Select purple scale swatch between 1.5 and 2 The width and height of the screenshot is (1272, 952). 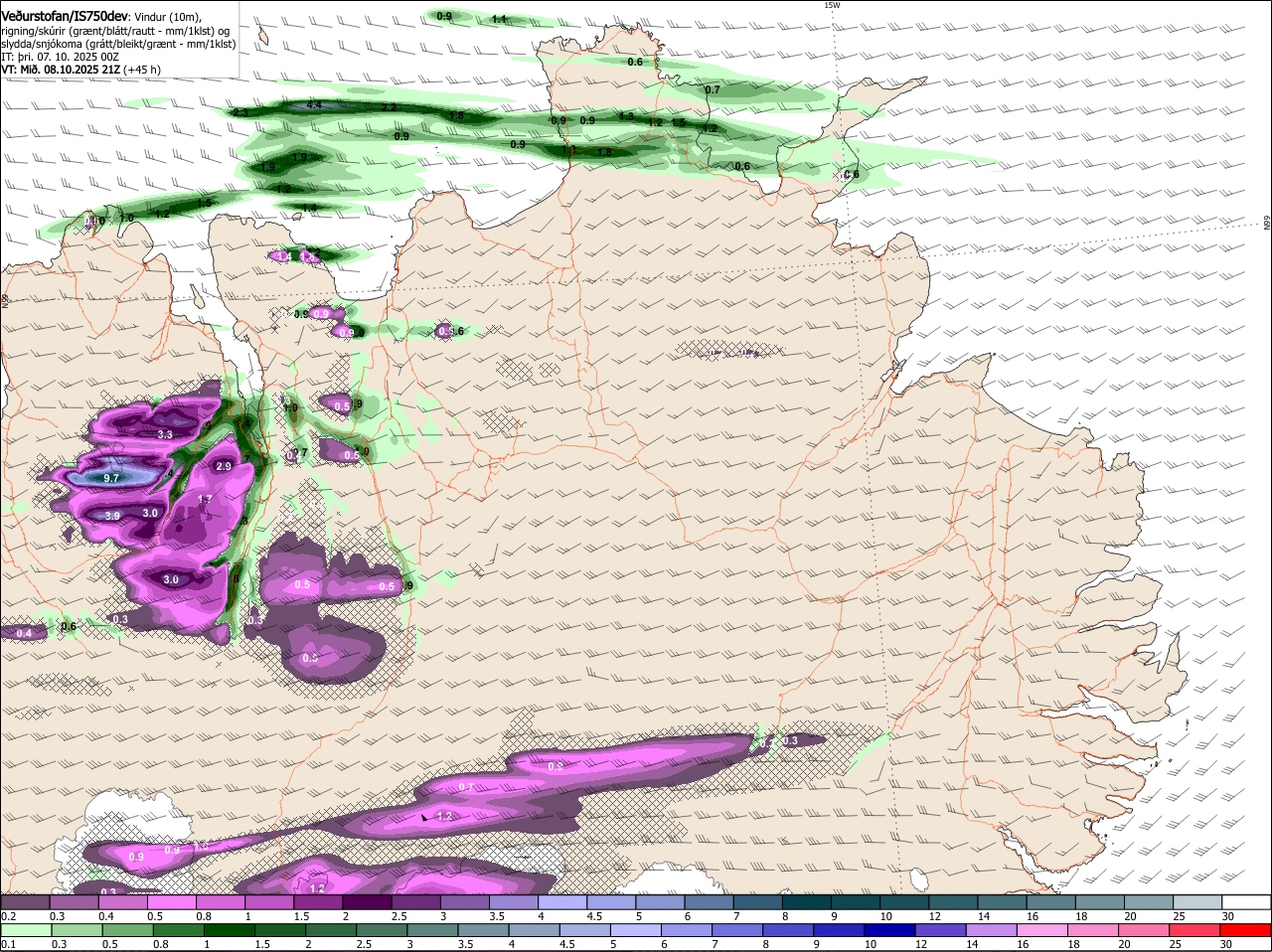click(x=318, y=901)
